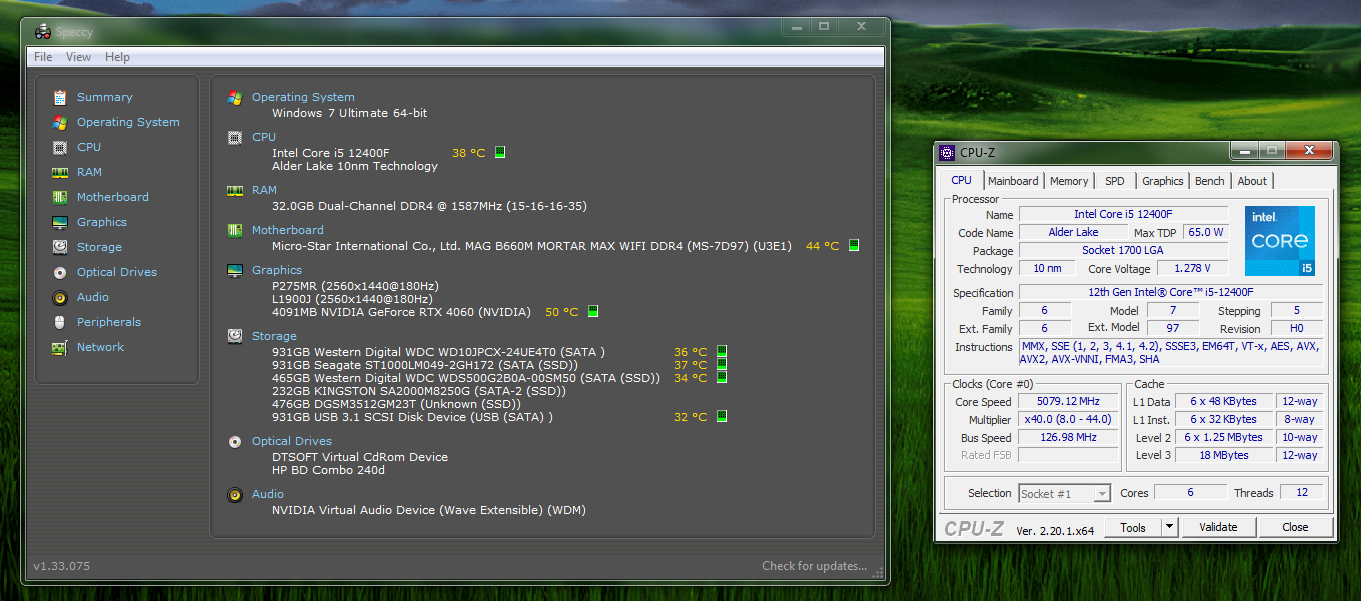Image resolution: width=1361 pixels, height=601 pixels.
Task: Switch to the Bench tab in CPU-Z
Action: 1210,181
